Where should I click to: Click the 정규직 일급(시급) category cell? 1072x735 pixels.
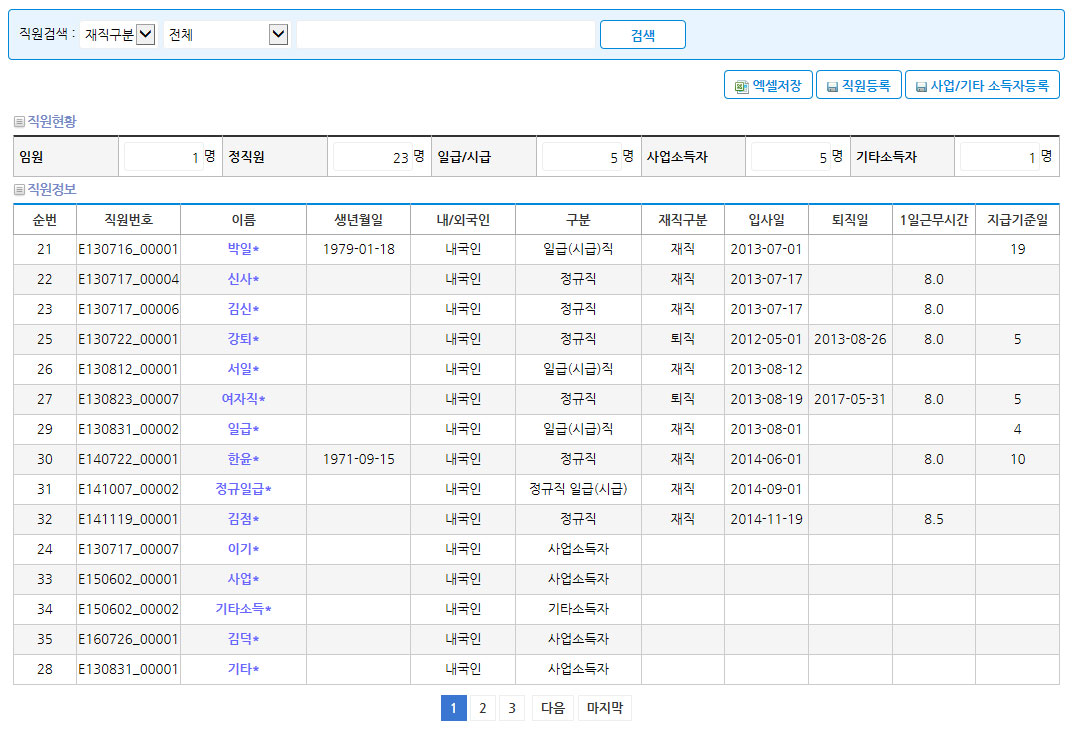578,490
